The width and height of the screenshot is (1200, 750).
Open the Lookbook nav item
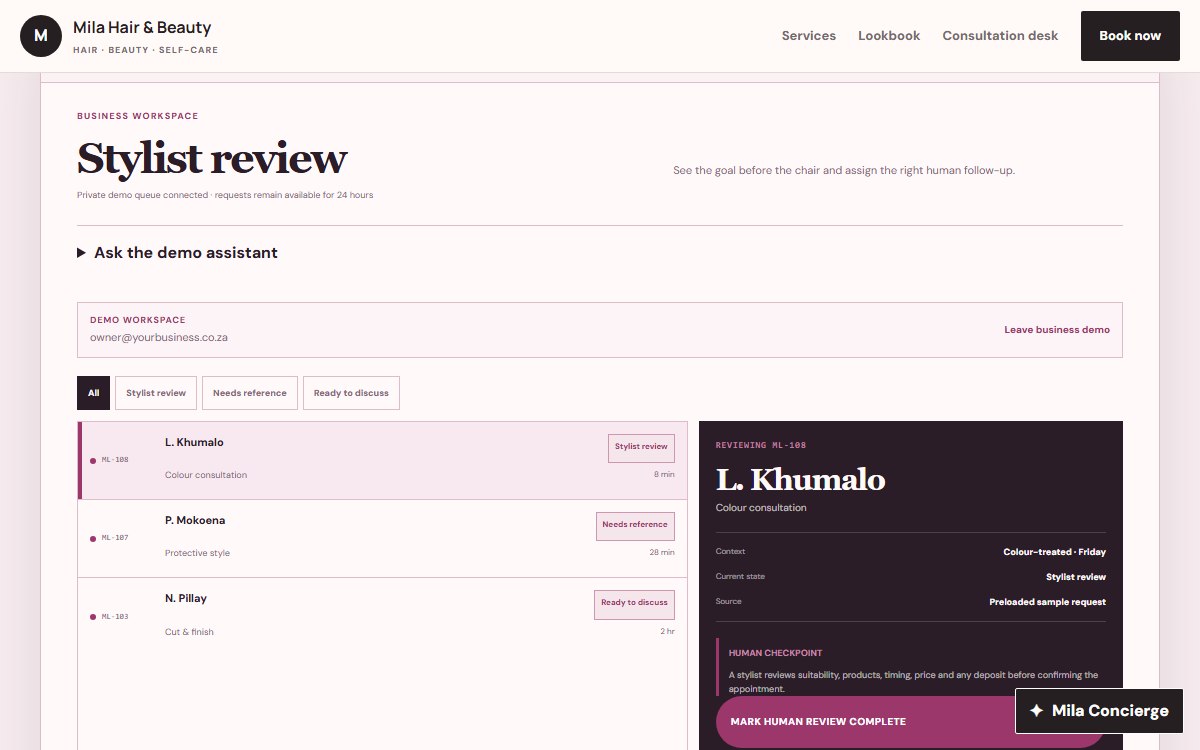(x=889, y=36)
